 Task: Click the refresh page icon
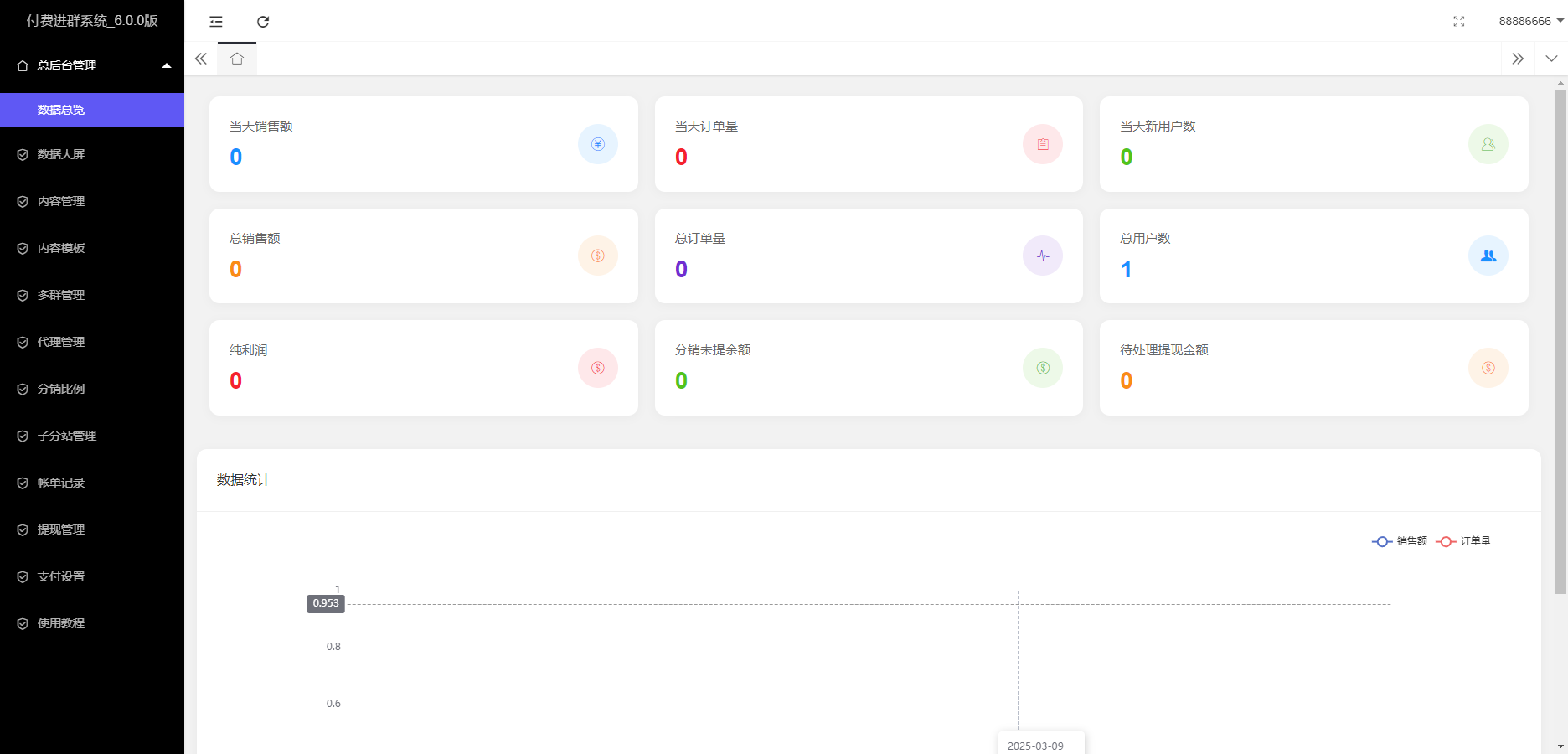[263, 22]
